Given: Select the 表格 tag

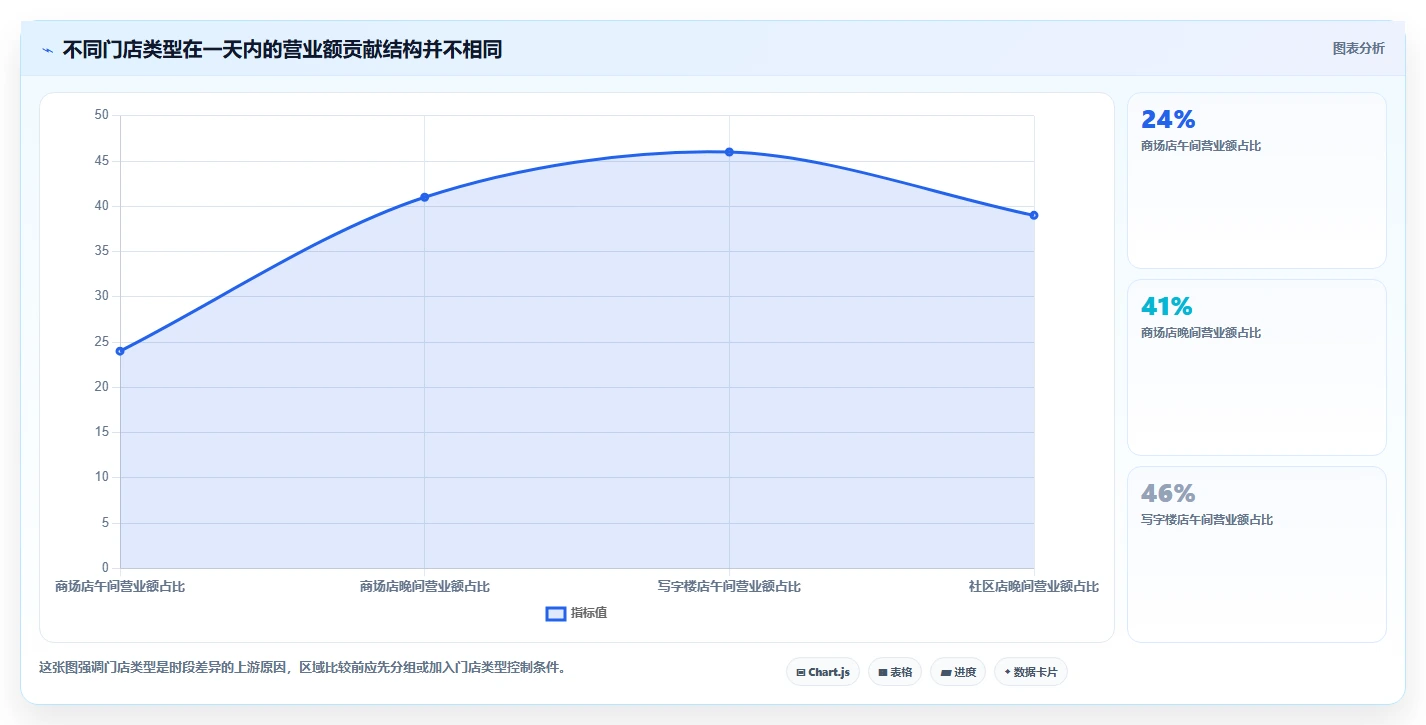Looking at the screenshot, I should [x=895, y=672].
